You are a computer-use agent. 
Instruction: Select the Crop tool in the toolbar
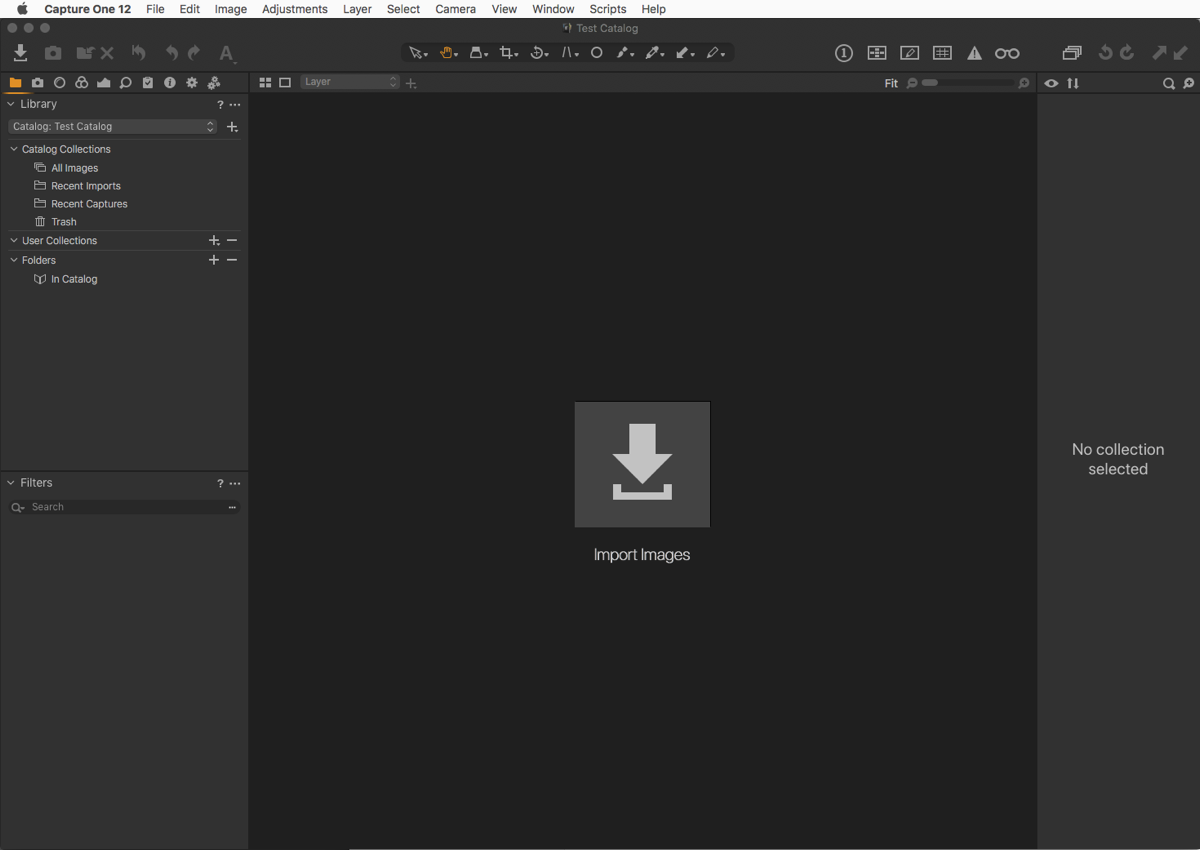[508, 53]
